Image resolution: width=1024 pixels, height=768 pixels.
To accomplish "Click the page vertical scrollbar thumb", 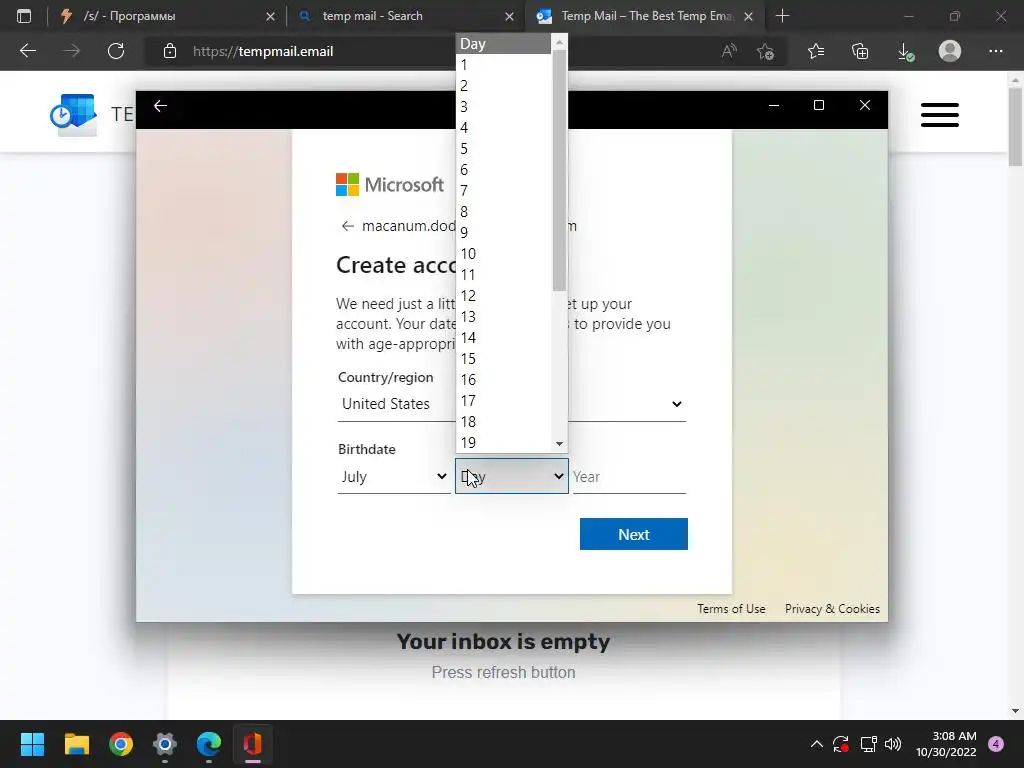I will tap(1015, 127).
